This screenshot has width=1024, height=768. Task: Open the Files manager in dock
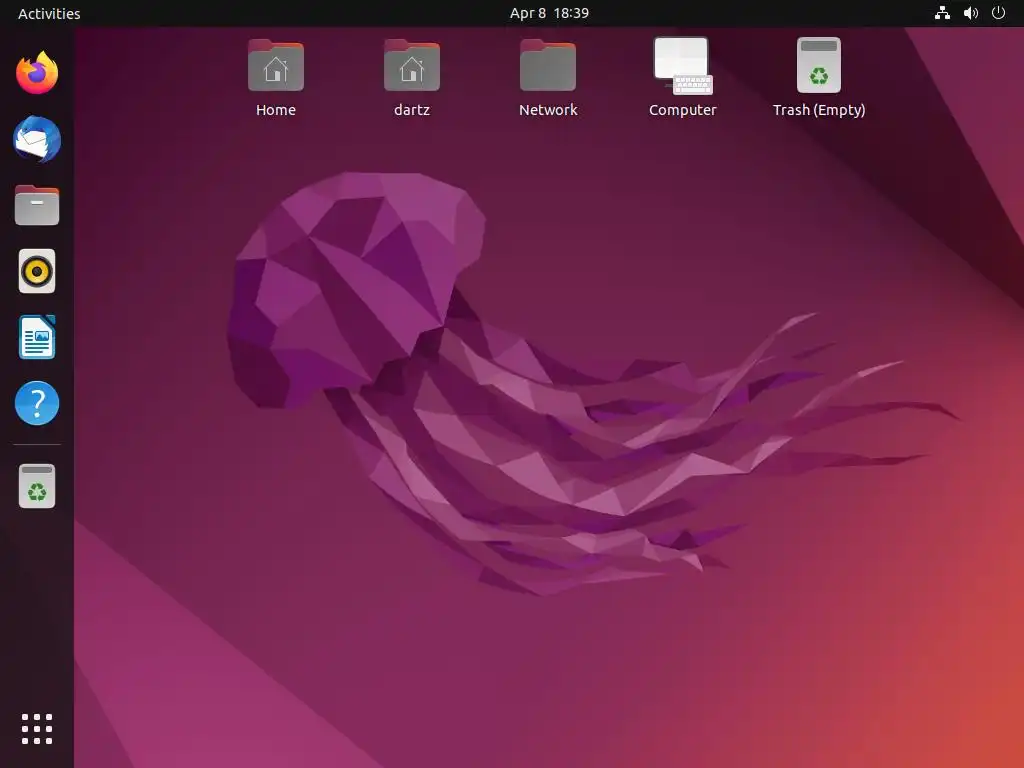37,205
